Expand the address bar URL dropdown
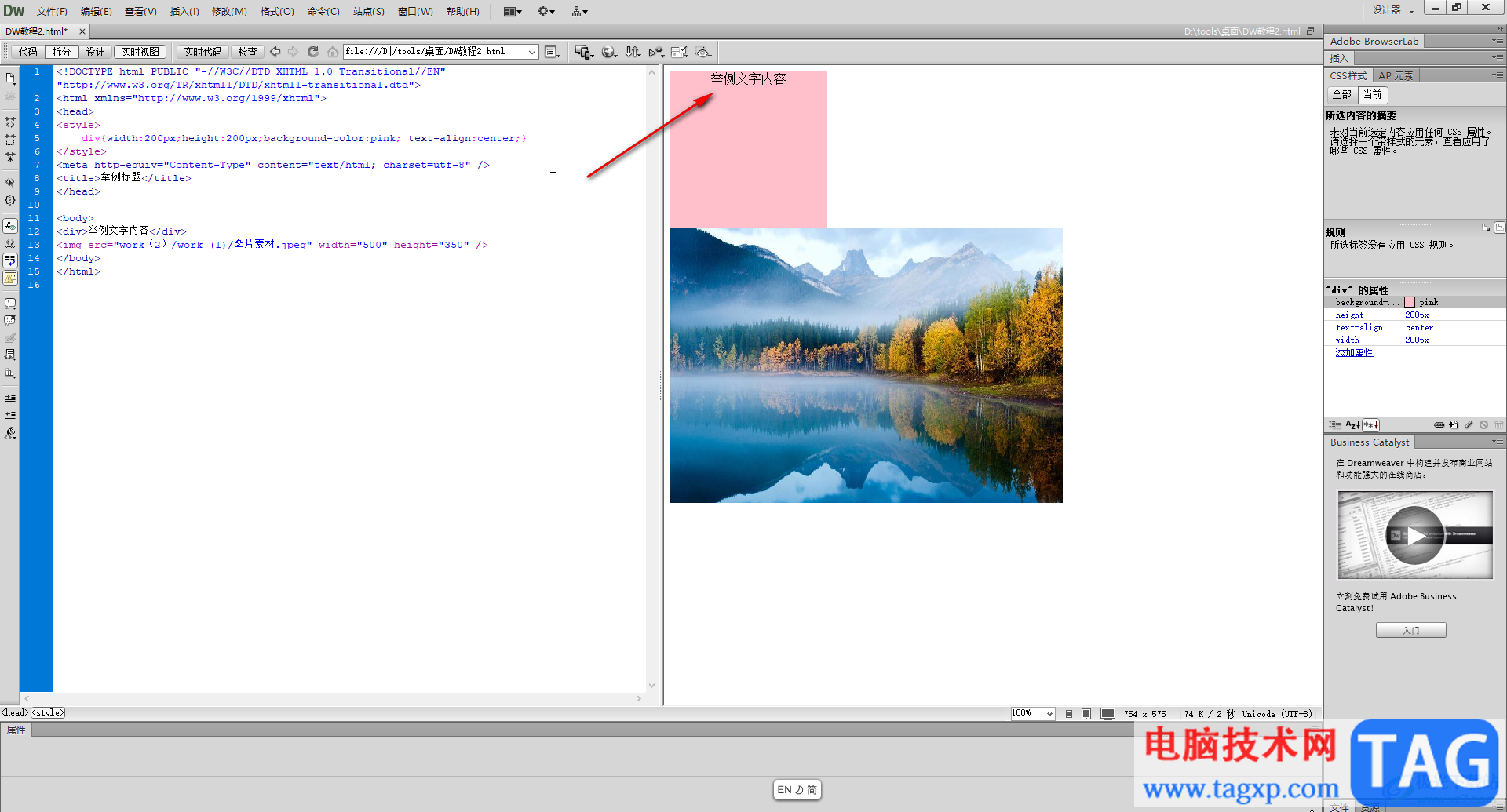Viewport: 1507px width, 812px height. (x=532, y=52)
